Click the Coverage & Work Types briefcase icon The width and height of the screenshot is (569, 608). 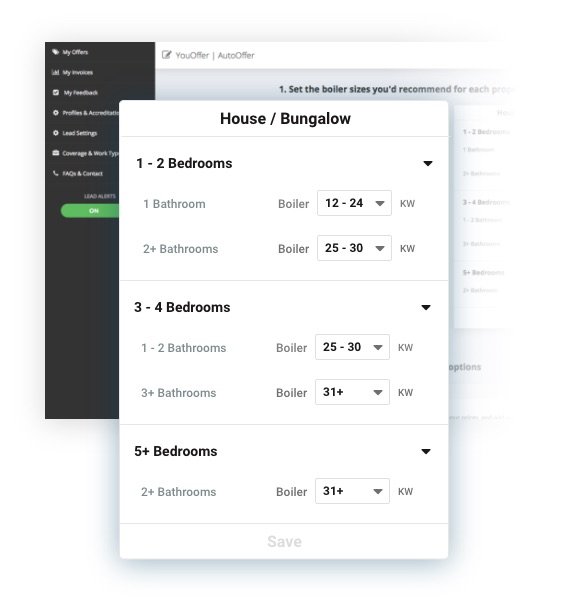56,153
